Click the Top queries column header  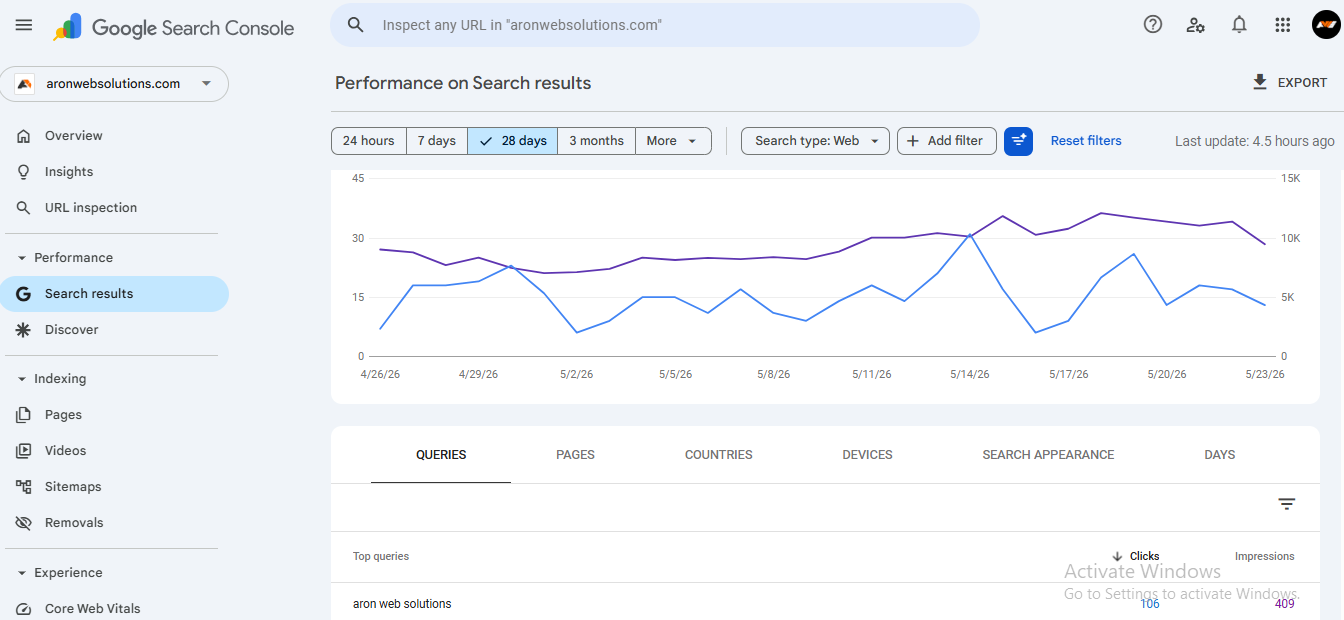[381, 557]
